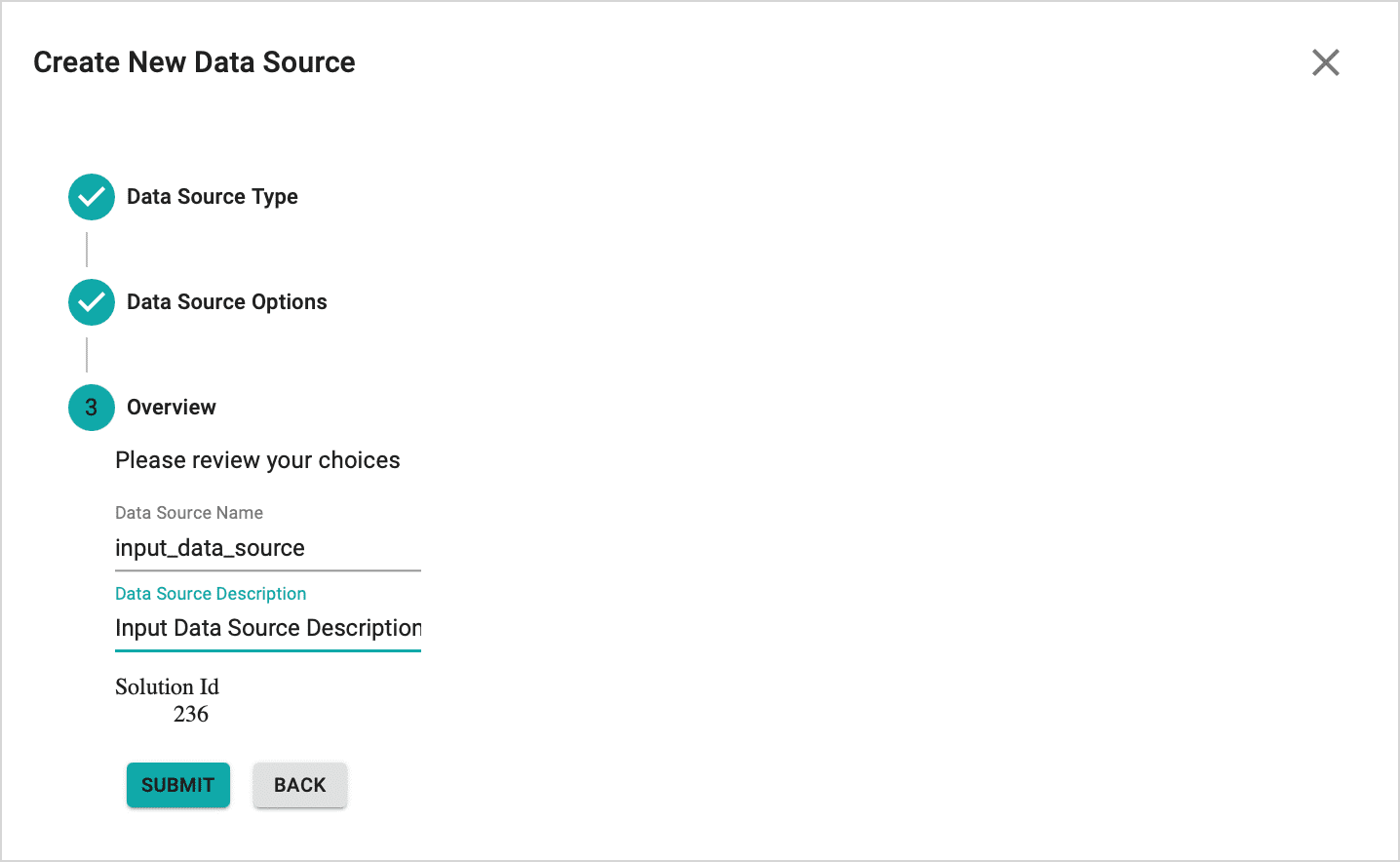Image resolution: width=1400 pixels, height=862 pixels.
Task: Click connector line between Type and Options steps
Action: pos(87,250)
